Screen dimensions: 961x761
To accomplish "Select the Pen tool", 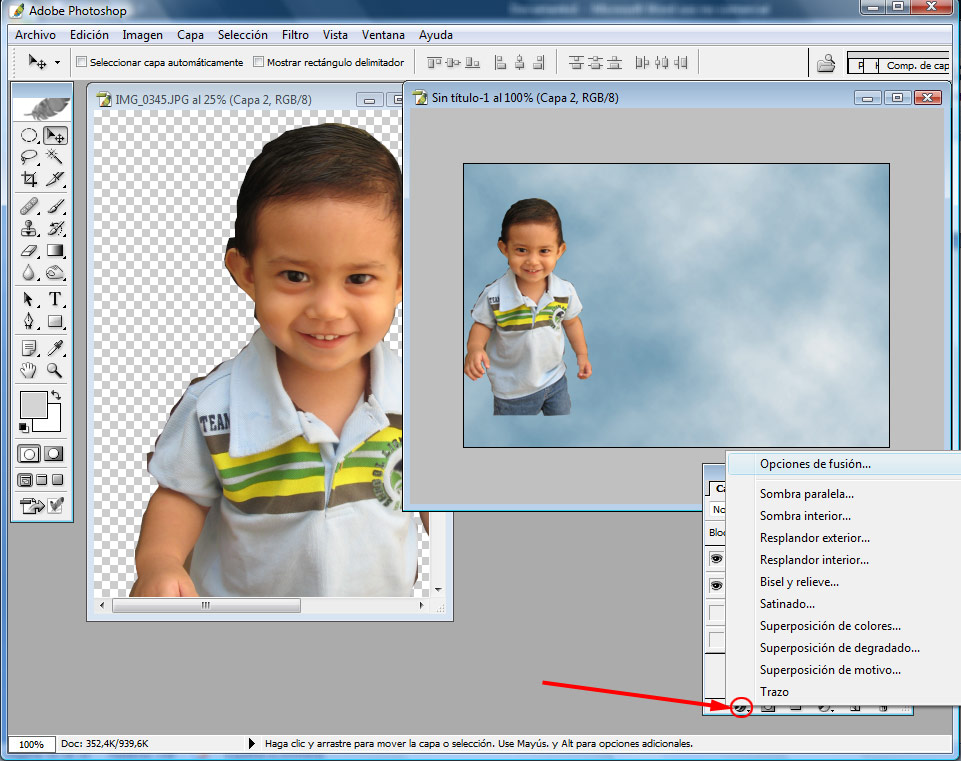I will tap(29, 321).
